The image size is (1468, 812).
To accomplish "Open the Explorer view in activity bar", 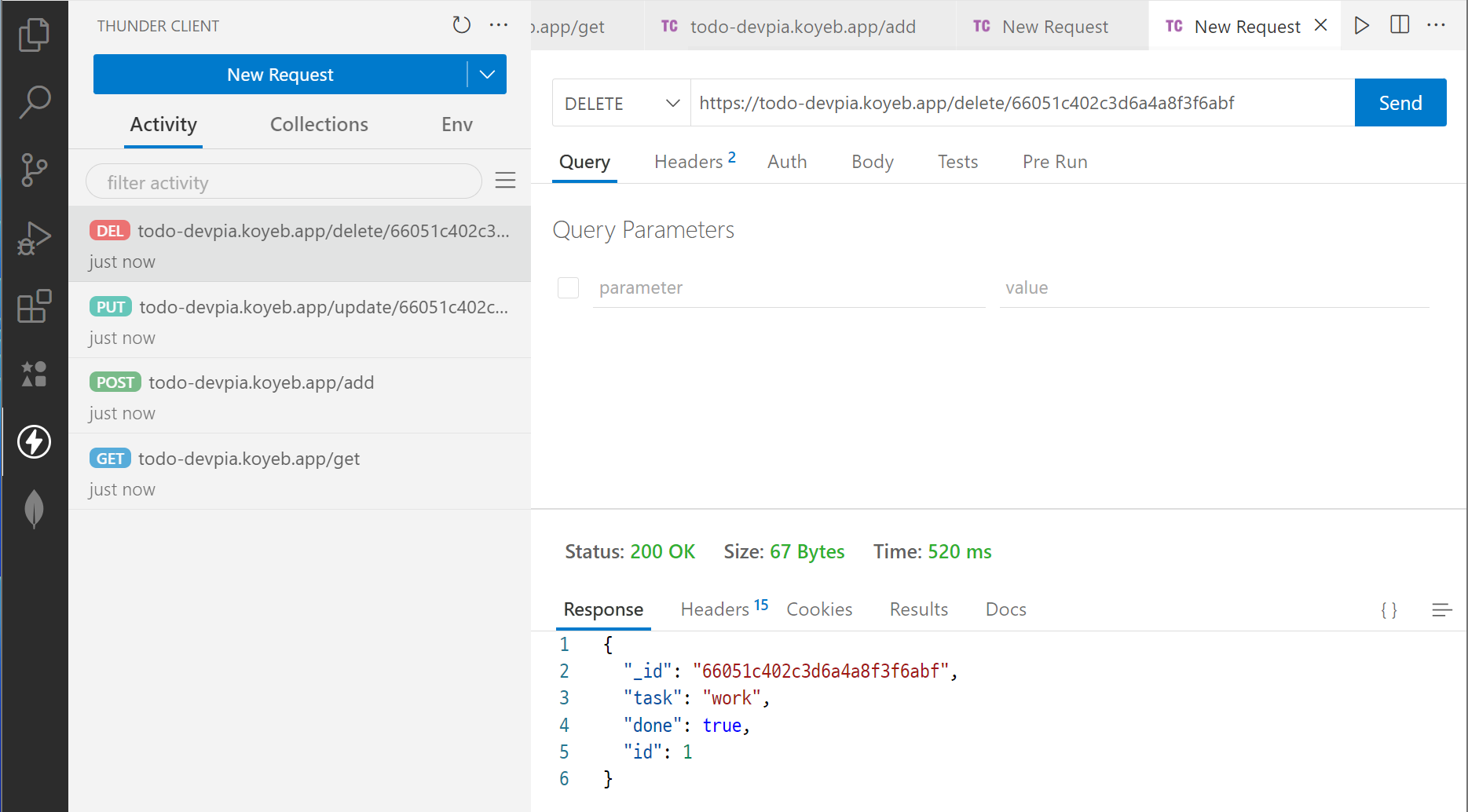I will pos(34,35).
